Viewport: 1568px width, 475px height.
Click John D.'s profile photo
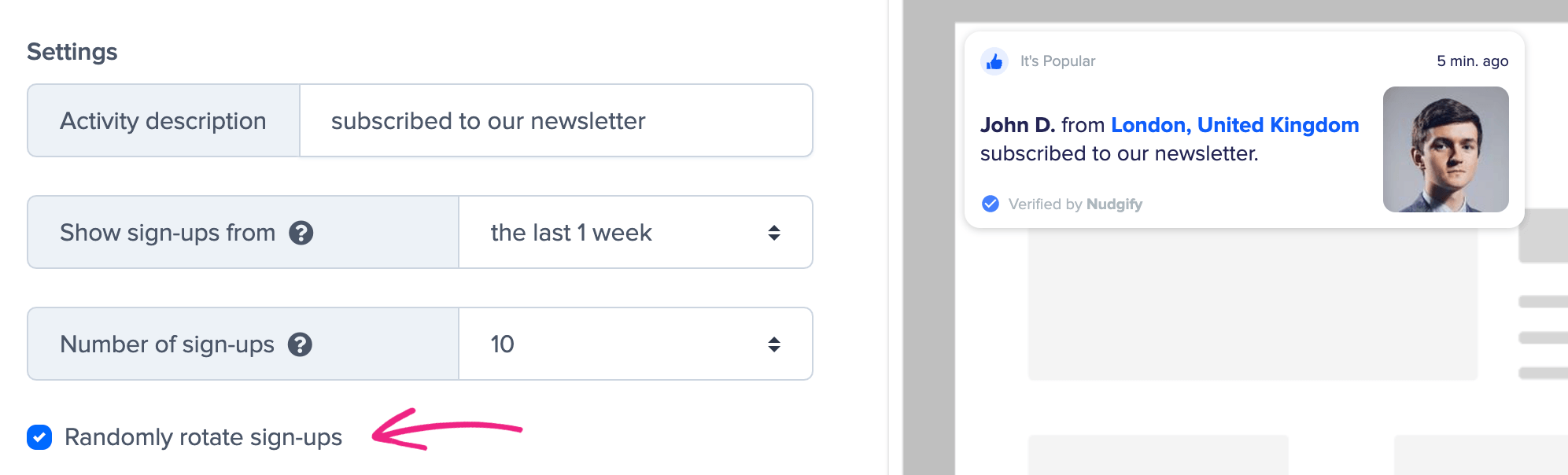point(1445,149)
